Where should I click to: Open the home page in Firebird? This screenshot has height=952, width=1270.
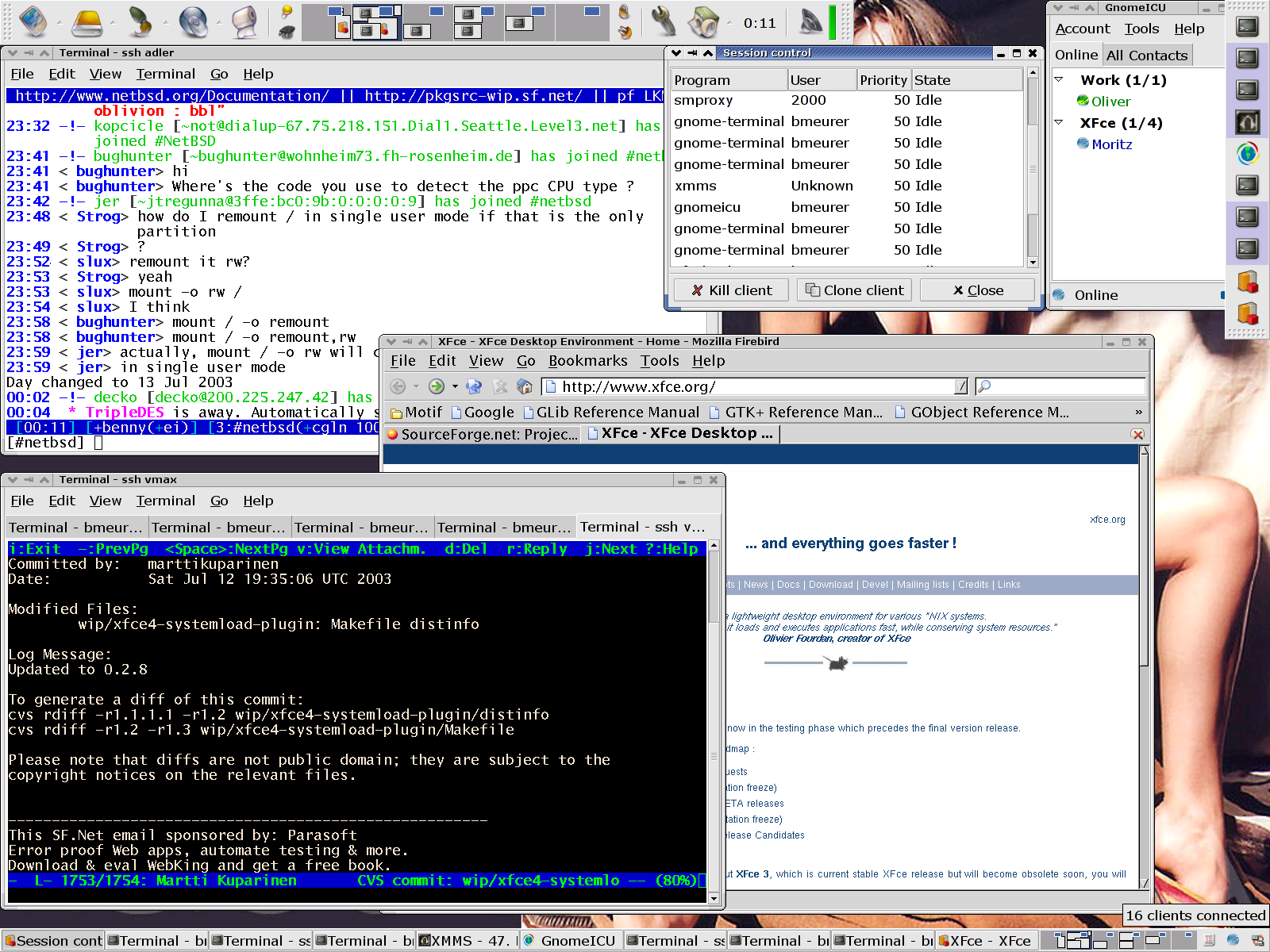click(525, 386)
